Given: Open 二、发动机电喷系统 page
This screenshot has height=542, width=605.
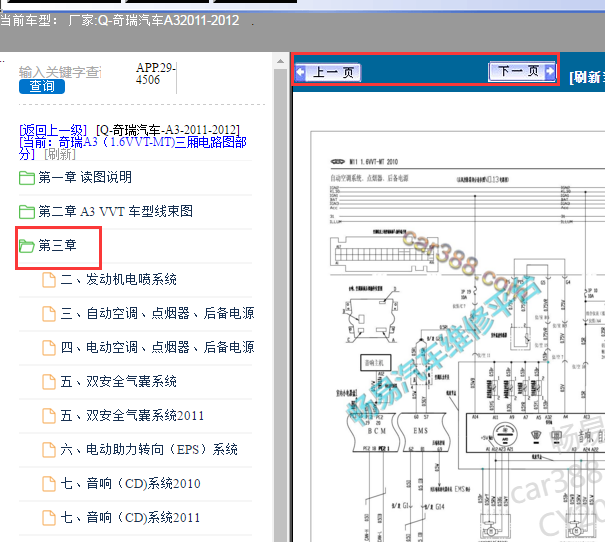Looking at the screenshot, I should (118, 279).
